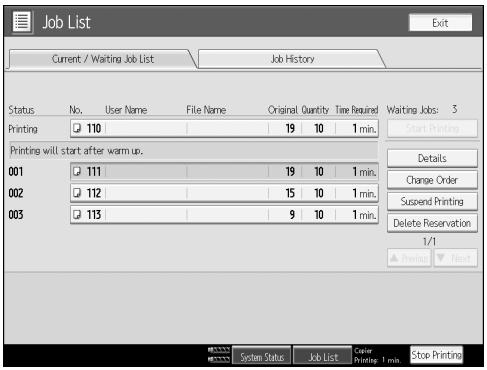The height and width of the screenshot is (370, 487).
Task: Click the toner status icon beside System Status
Action: (219, 354)
